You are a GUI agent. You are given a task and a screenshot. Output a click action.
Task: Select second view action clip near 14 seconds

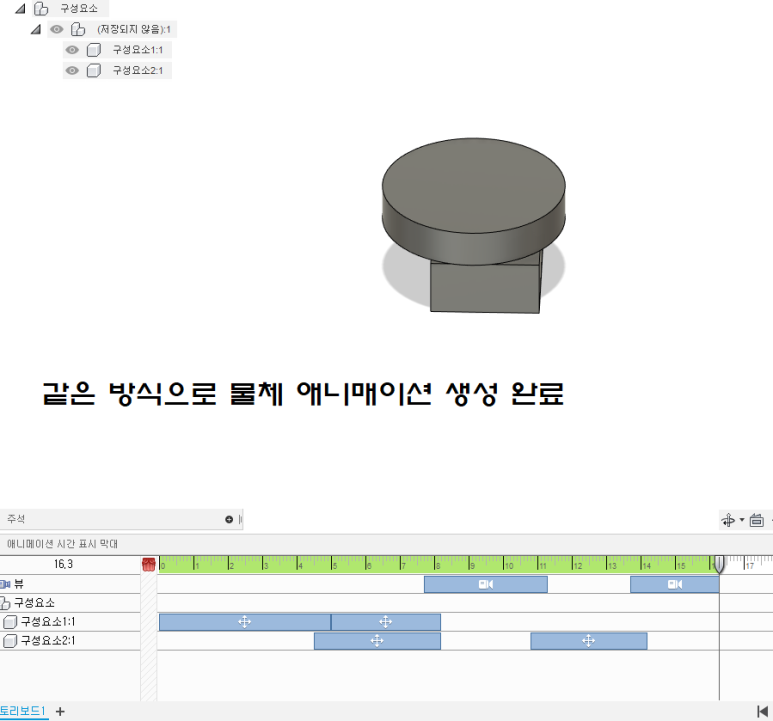tap(674, 584)
